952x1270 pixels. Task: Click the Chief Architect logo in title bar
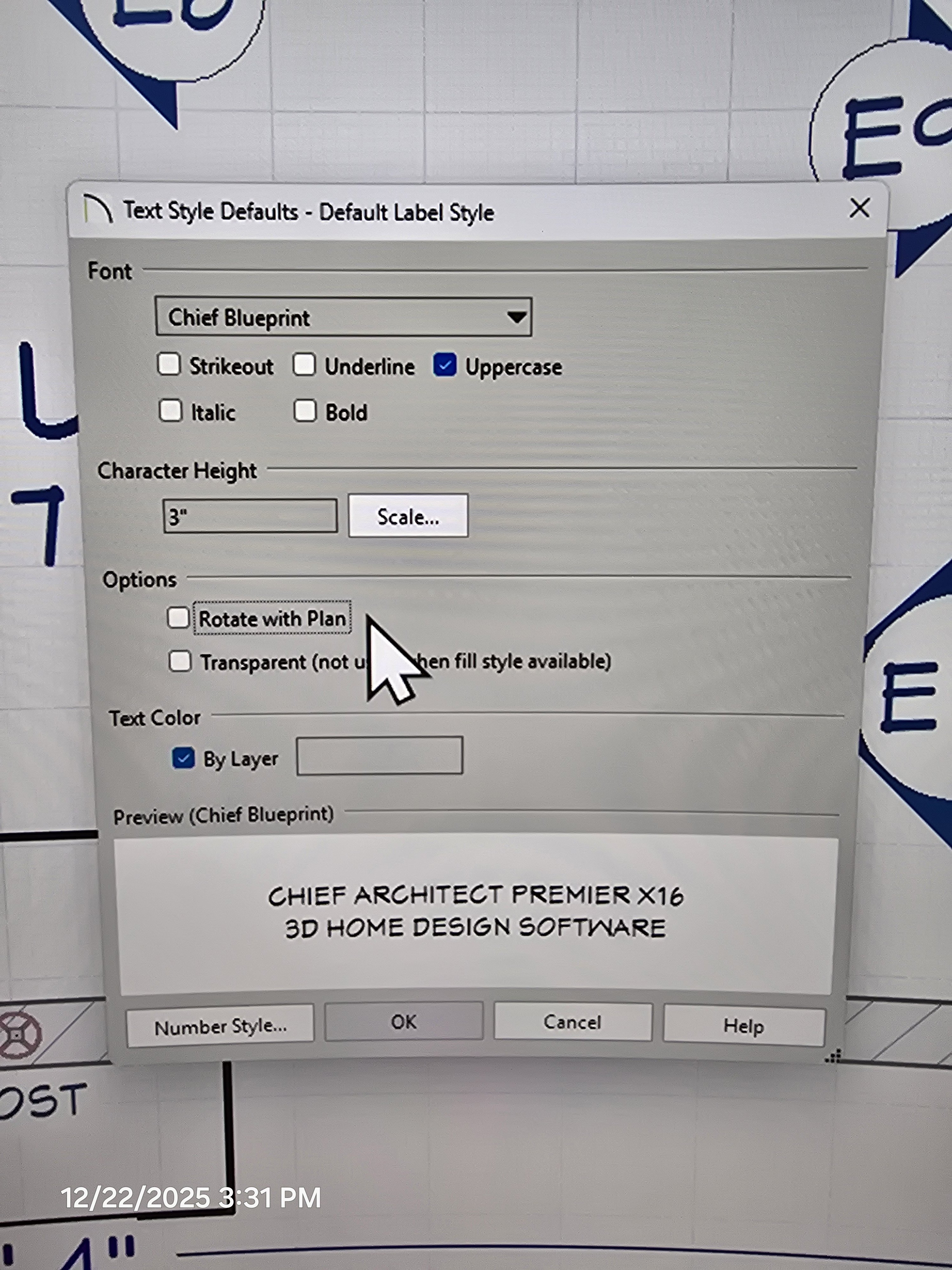(98, 210)
